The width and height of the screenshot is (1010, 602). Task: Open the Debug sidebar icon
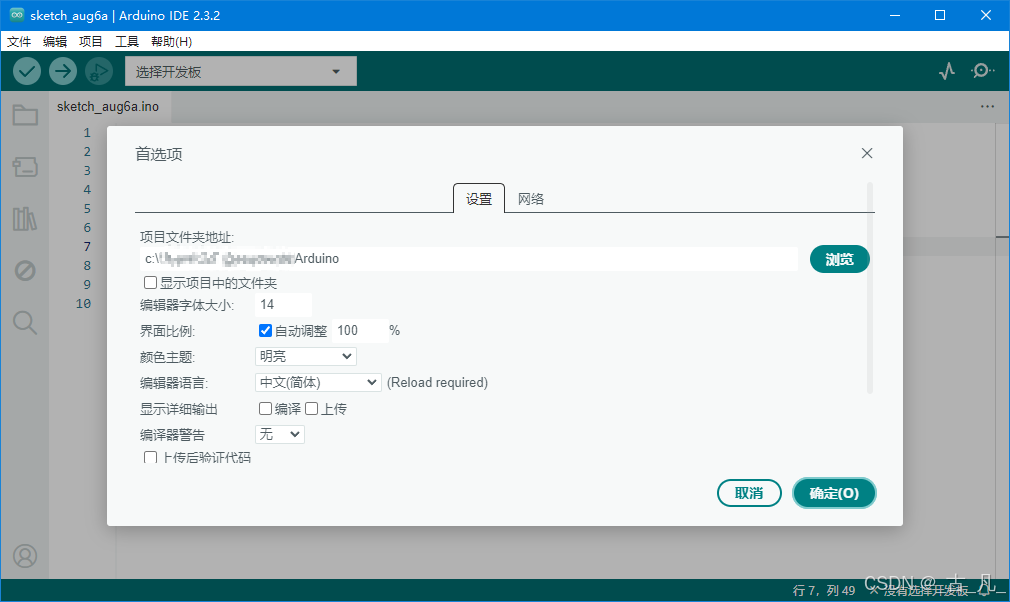tap(25, 270)
